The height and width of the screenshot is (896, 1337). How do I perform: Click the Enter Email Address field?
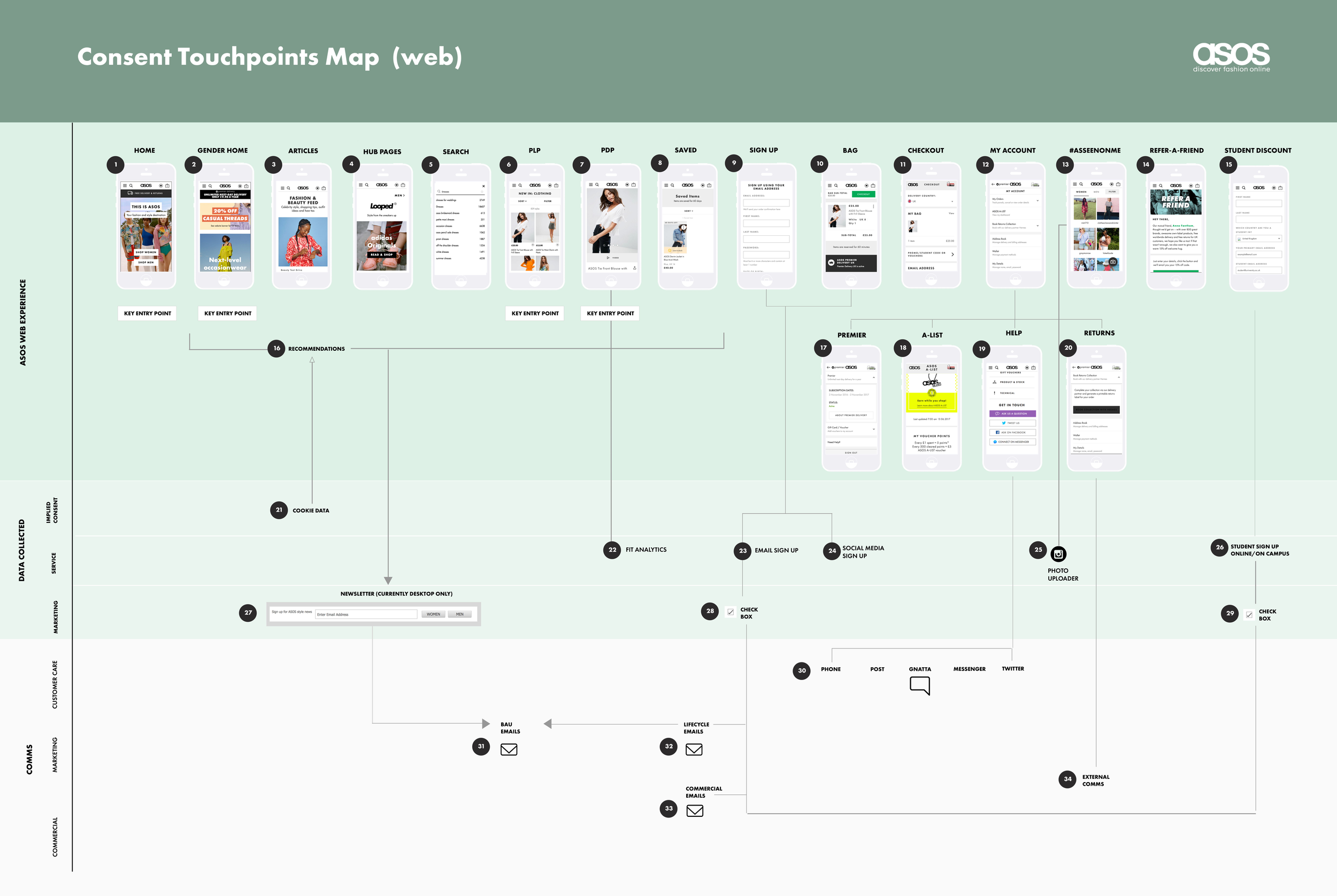366,614
